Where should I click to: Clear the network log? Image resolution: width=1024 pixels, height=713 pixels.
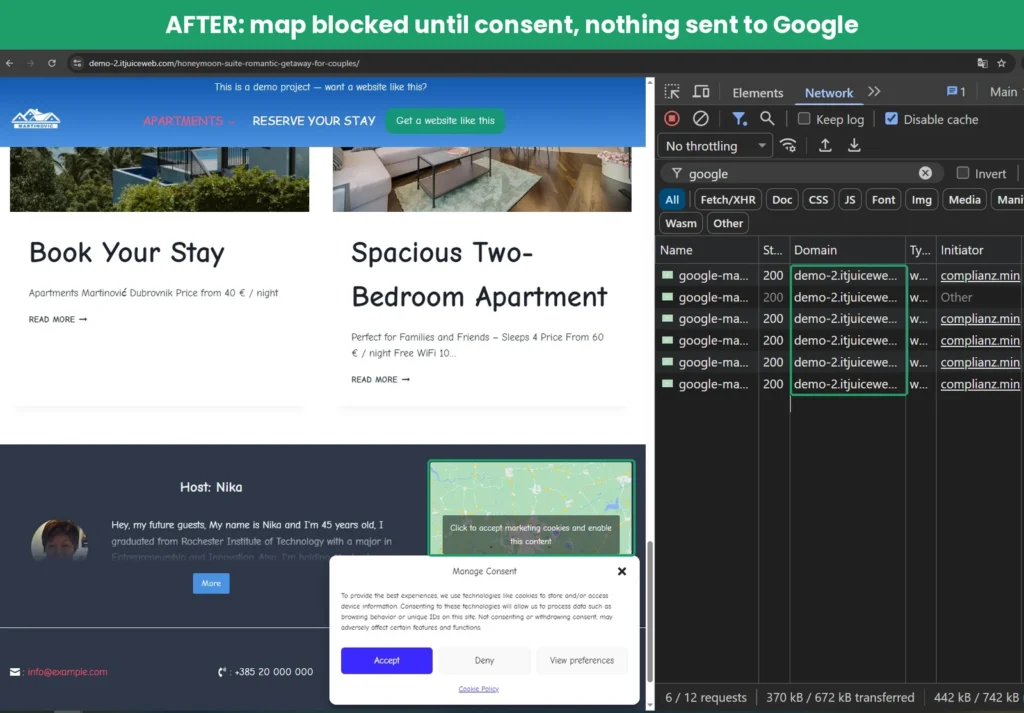click(x=701, y=119)
